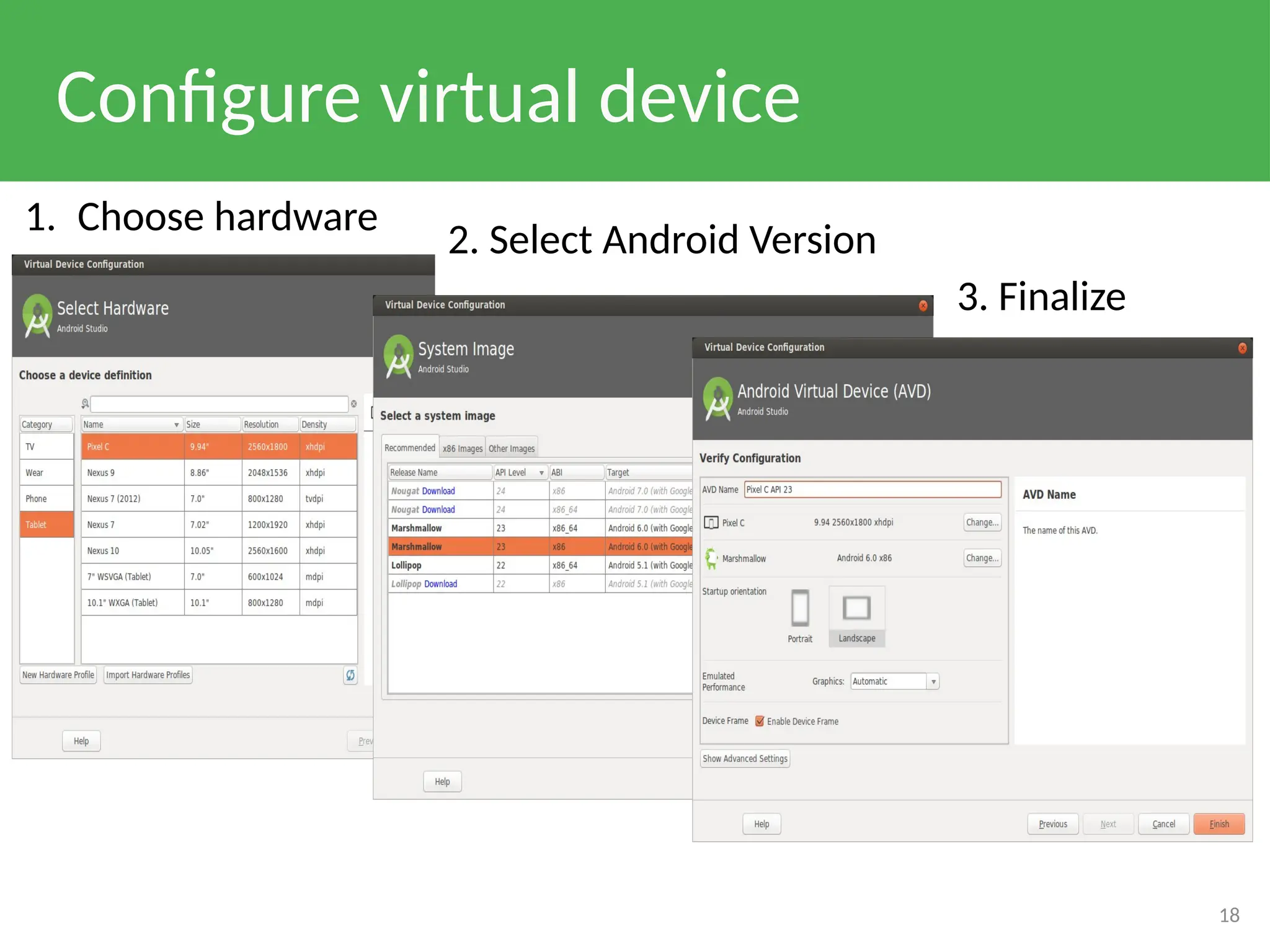Click the Next button in AVD window
The width and height of the screenshot is (1270, 952).
click(x=1108, y=824)
